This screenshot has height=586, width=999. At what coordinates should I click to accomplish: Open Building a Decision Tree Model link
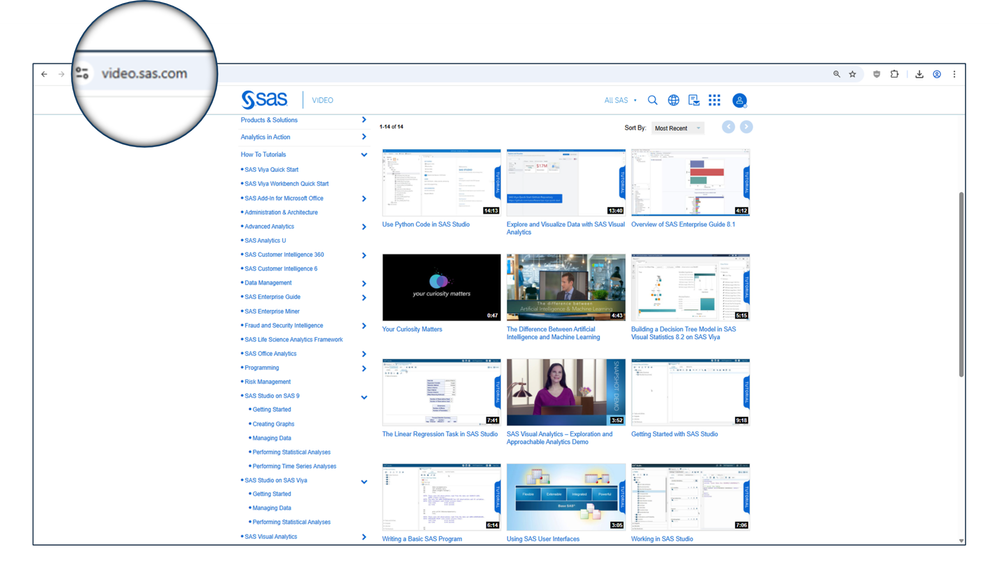tap(684, 333)
